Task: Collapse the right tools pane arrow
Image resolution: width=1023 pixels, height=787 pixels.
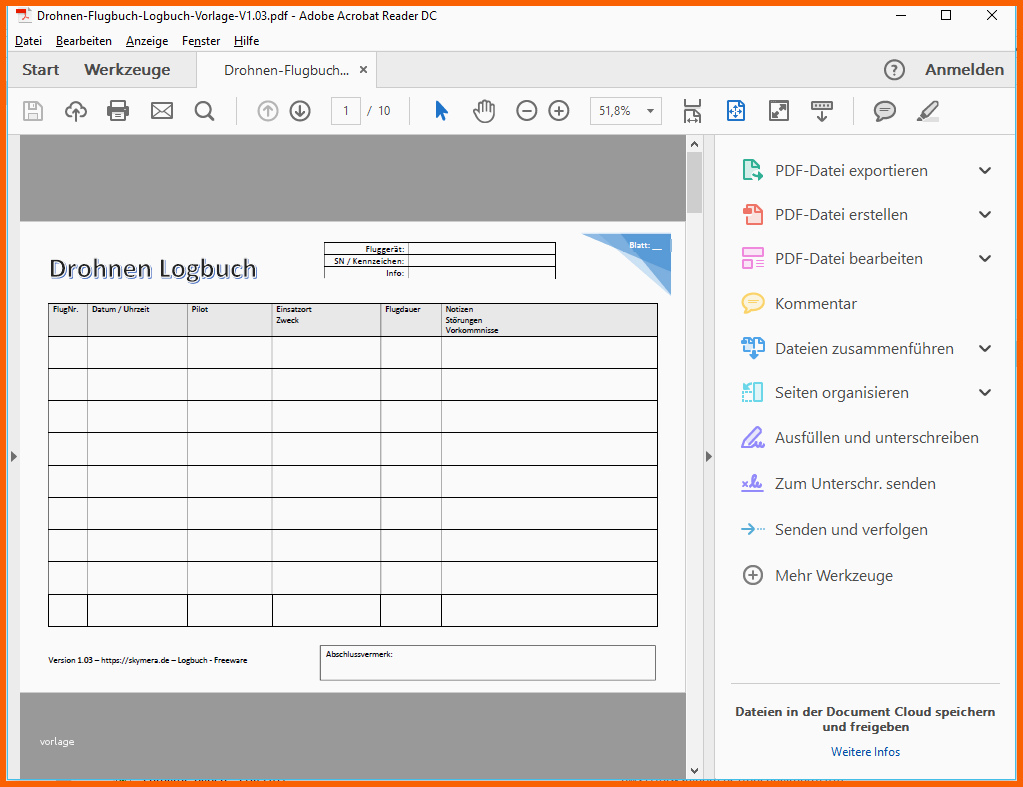Action: [x=709, y=456]
